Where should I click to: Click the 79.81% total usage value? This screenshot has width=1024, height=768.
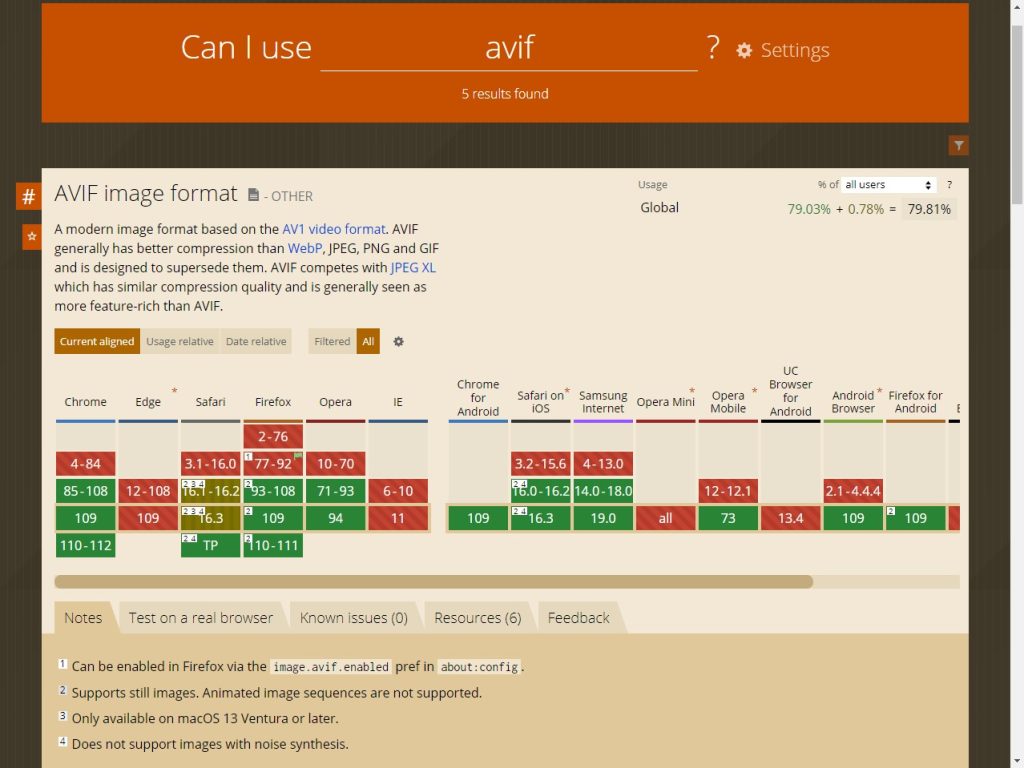[929, 210]
